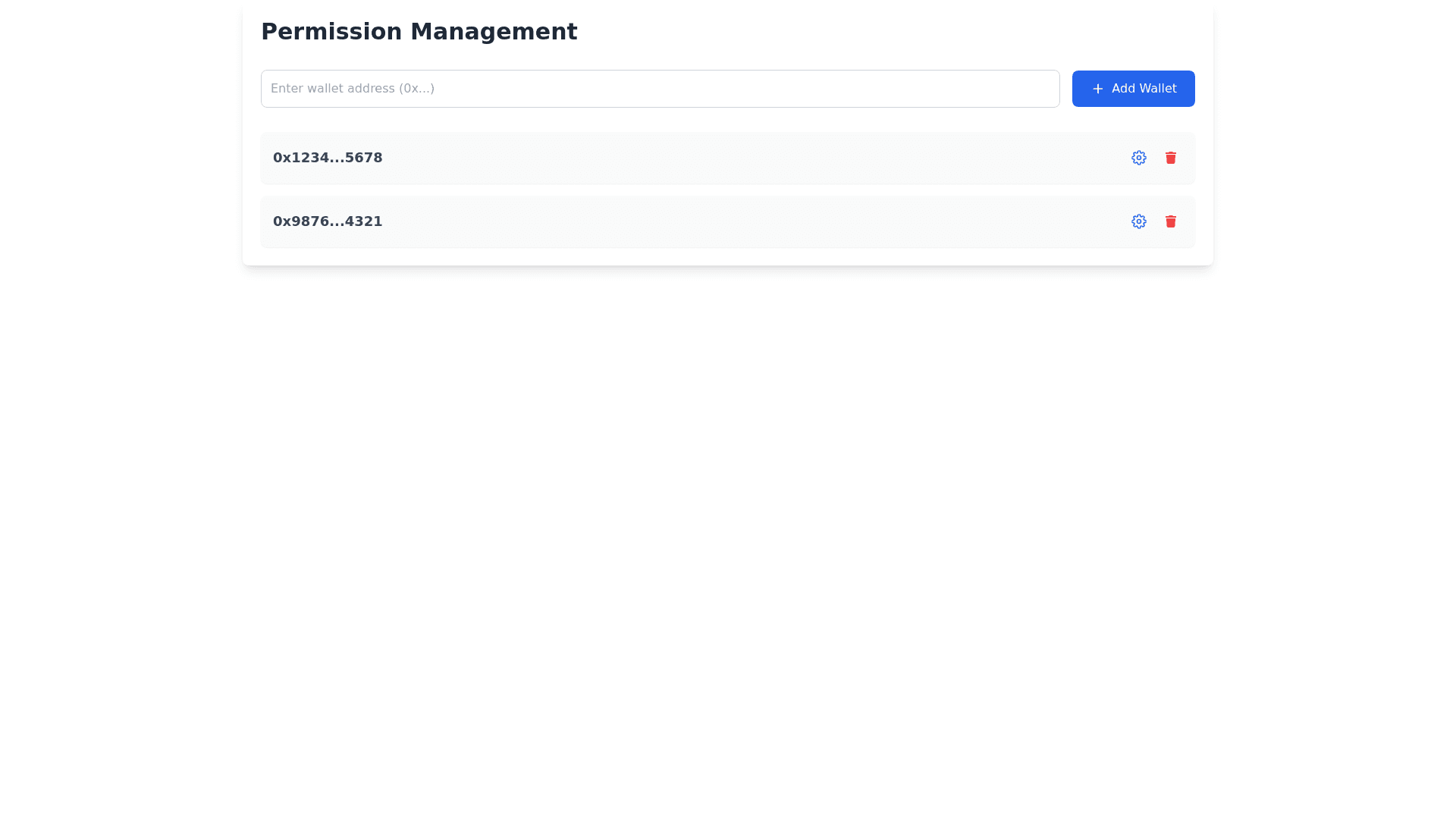Delete wallet 0x9876...4321 with trash icon
Screen dimensions: 1456x819
(x=1170, y=221)
